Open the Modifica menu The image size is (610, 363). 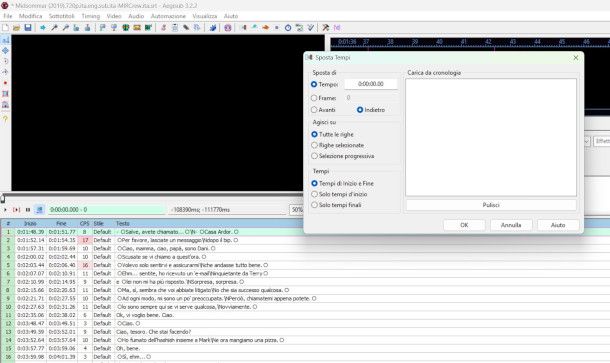(30, 16)
